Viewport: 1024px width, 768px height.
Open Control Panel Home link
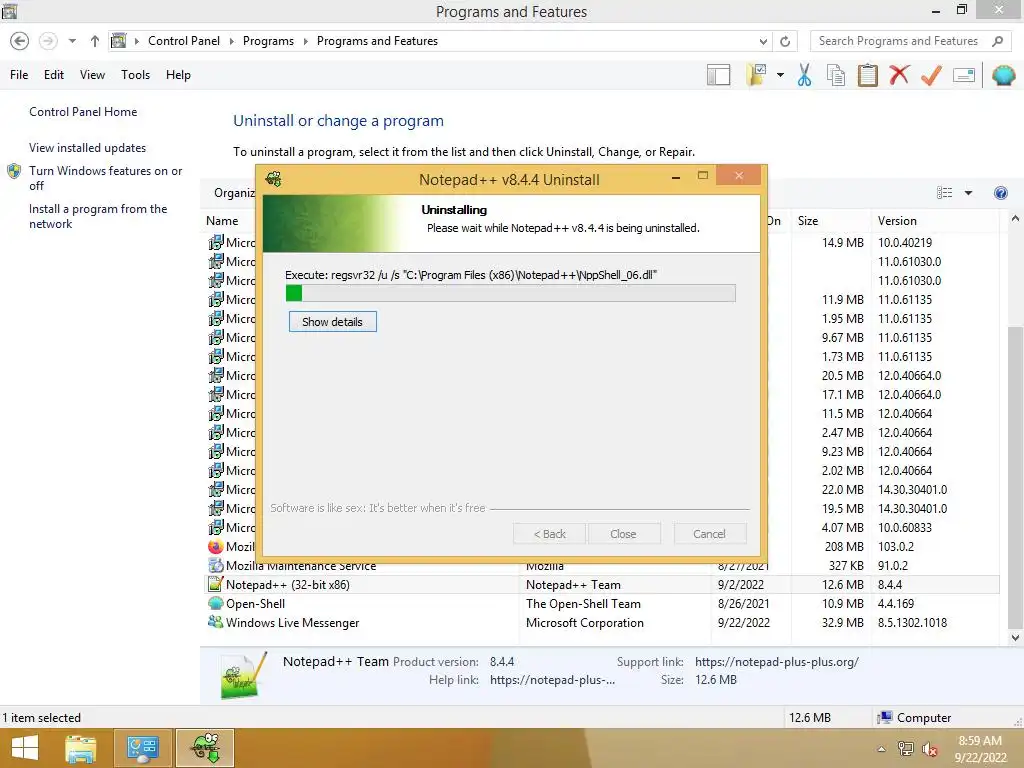point(83,112)
